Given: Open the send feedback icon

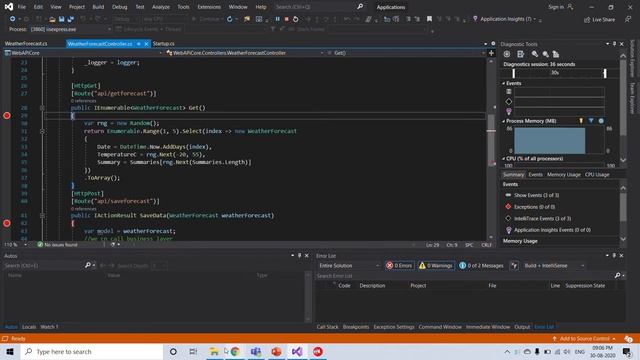Looking at the screenshot, I should (628, 19).
